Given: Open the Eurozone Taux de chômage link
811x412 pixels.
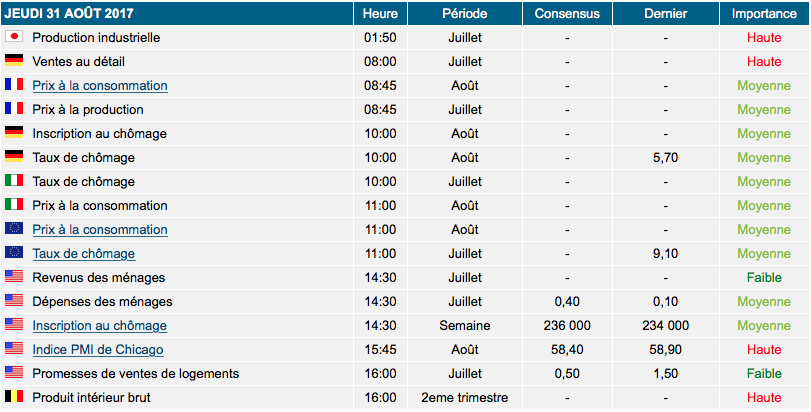Looking at the screenshot, I should click(84, 254).
